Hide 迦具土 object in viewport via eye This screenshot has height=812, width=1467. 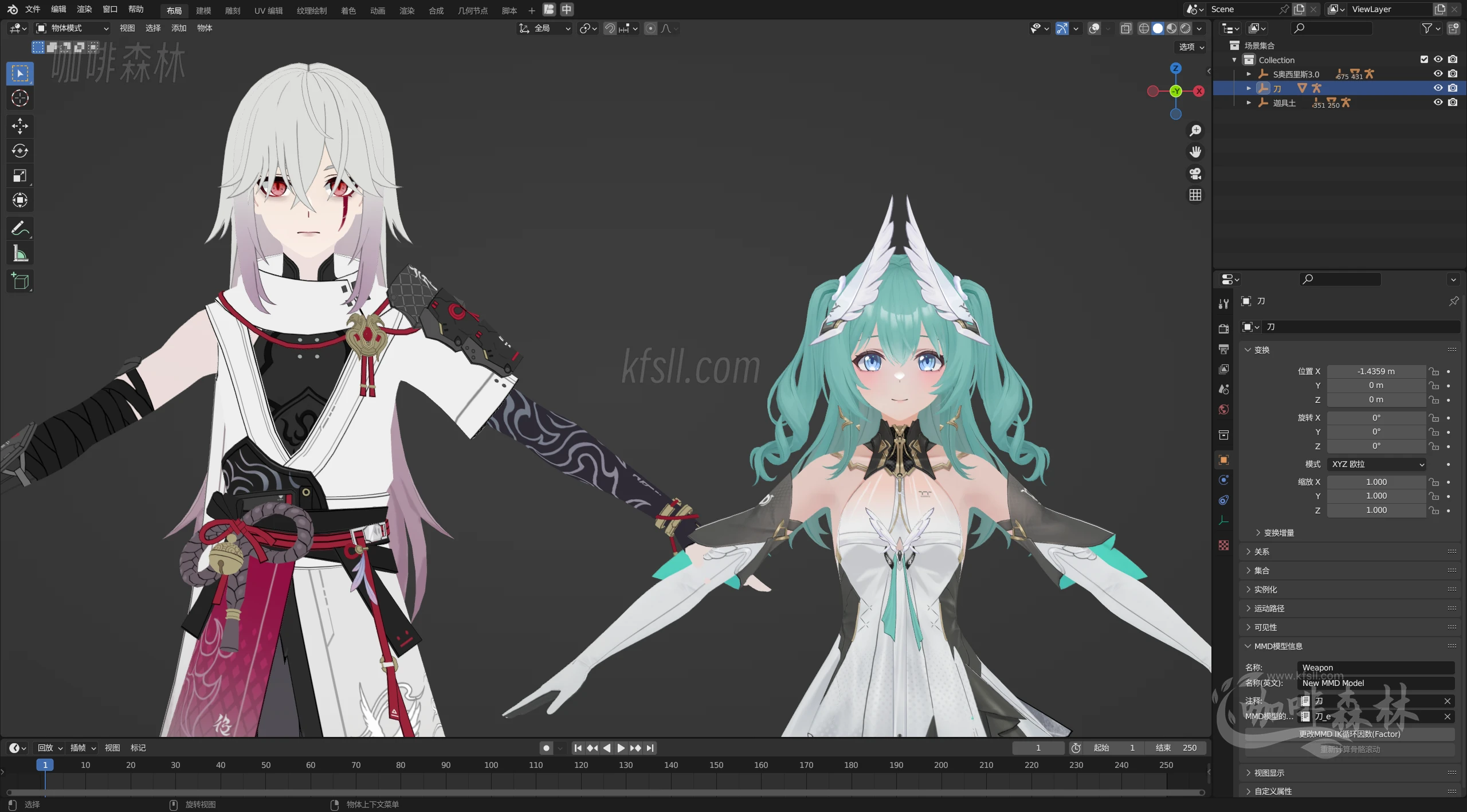1438,102
